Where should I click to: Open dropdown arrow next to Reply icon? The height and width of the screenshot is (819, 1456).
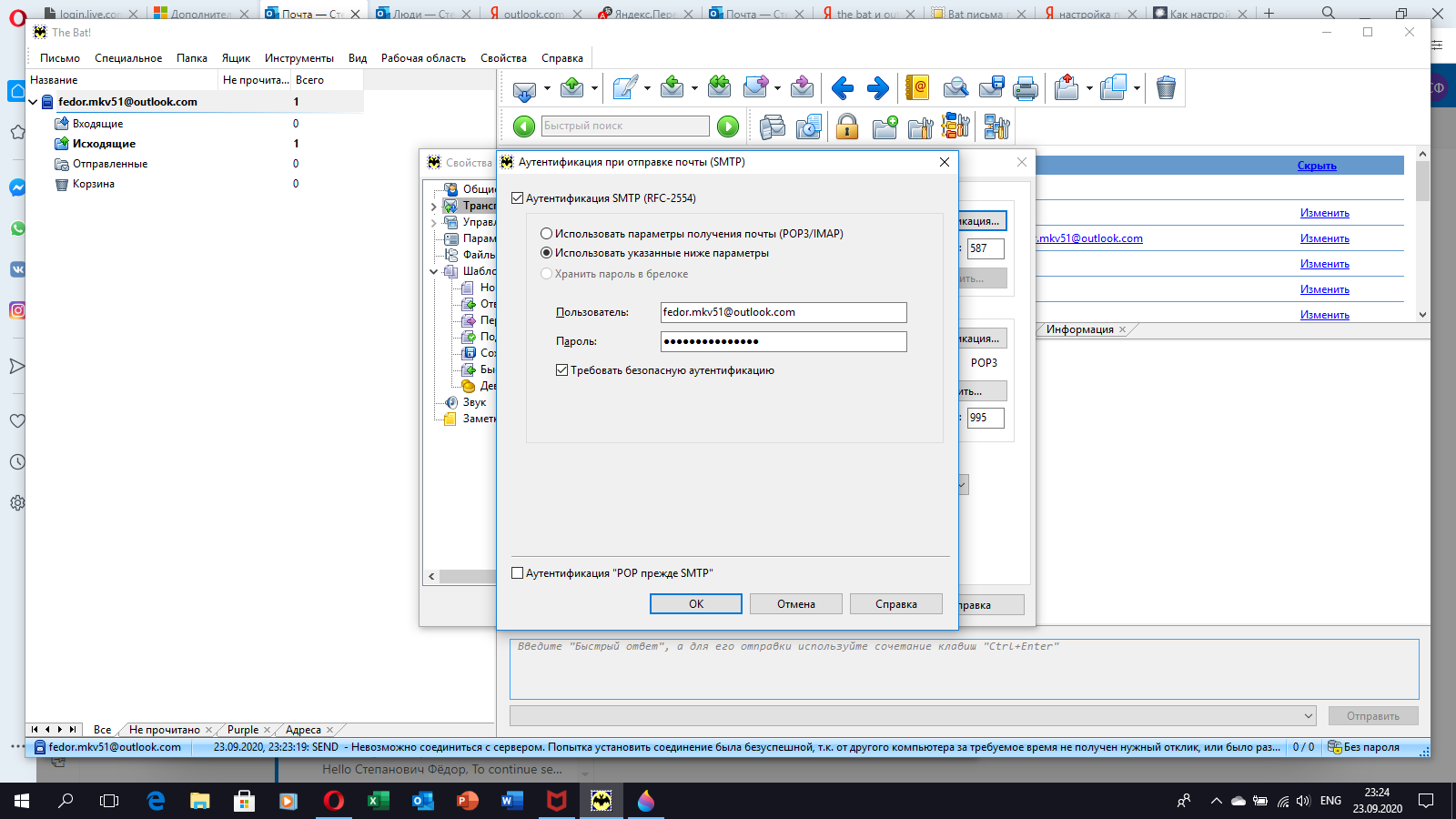[x=694, y=89]
